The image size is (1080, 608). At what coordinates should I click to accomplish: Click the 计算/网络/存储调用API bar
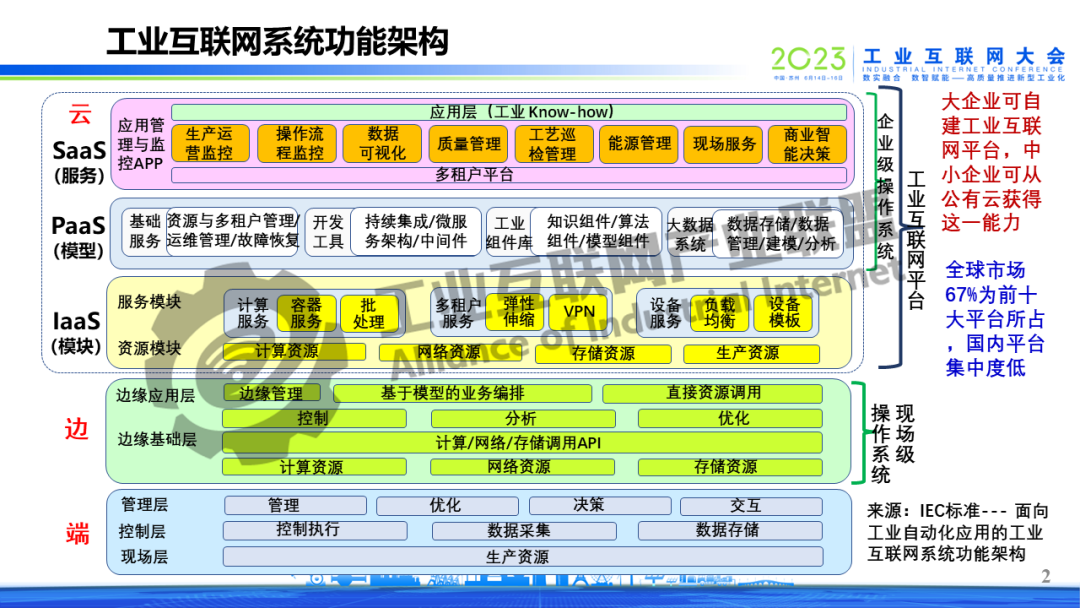(521, 442)
